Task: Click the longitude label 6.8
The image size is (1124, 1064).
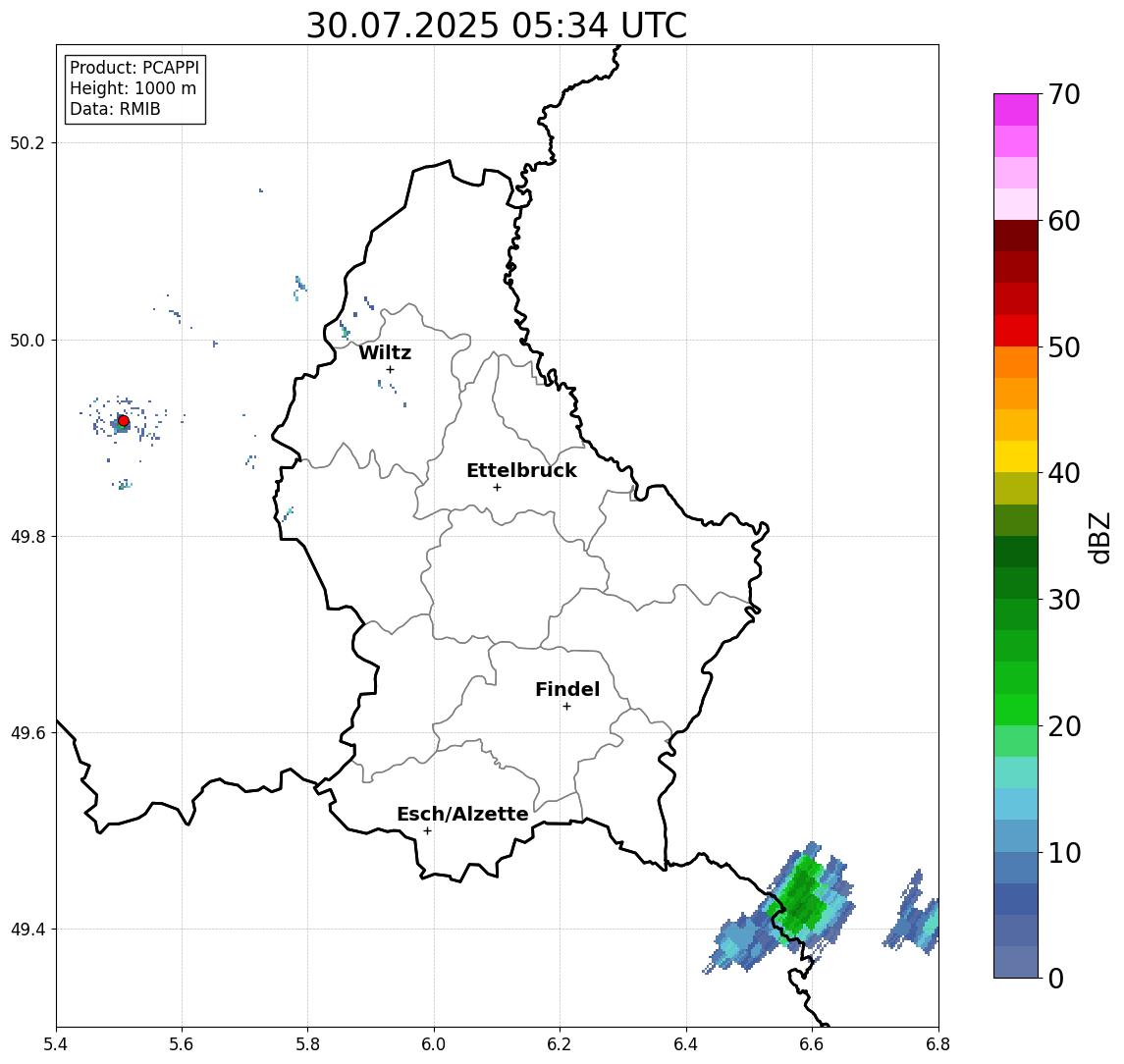Action: [x=938, y=1044]
